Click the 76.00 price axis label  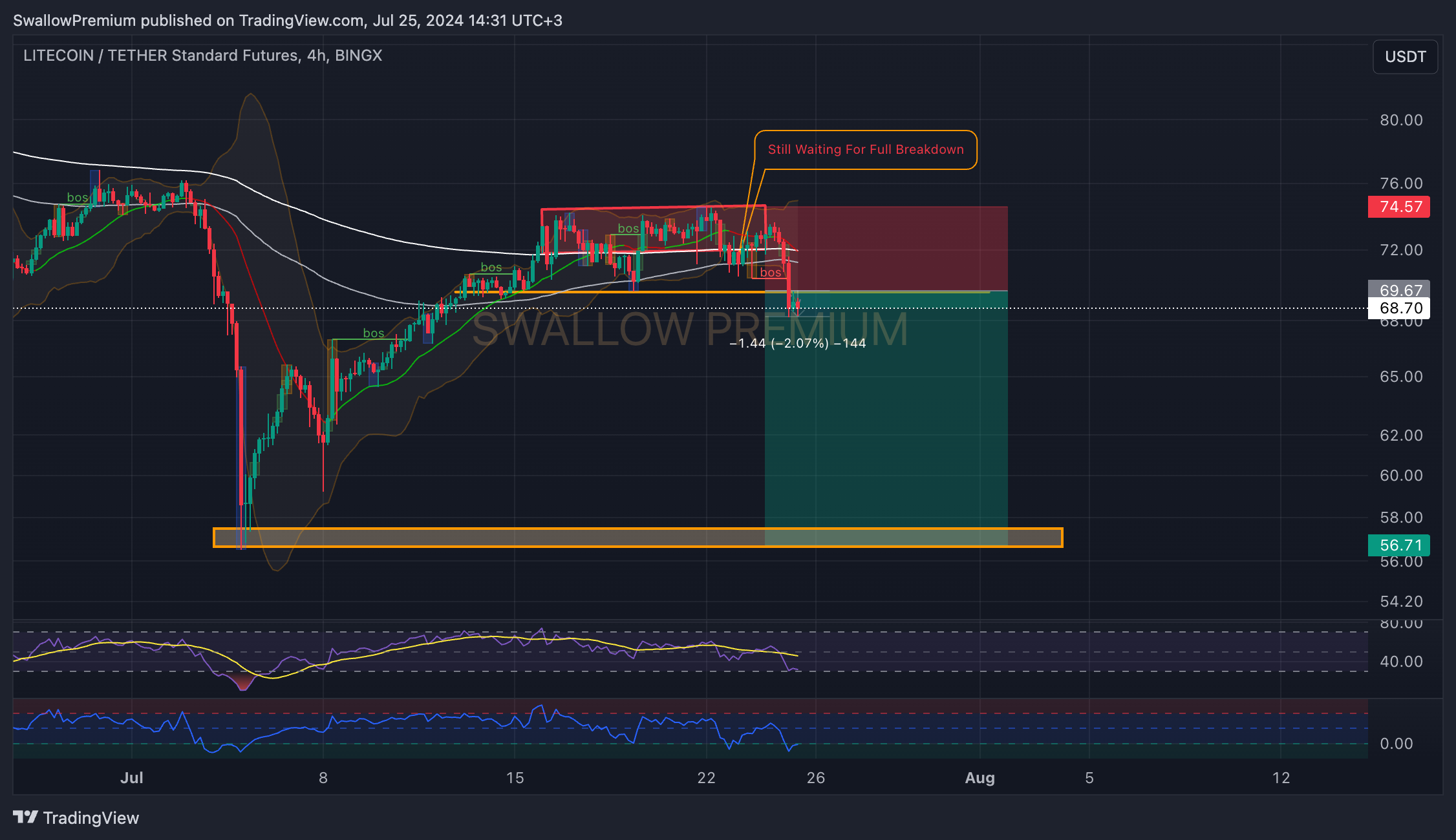pos(1401,184)
